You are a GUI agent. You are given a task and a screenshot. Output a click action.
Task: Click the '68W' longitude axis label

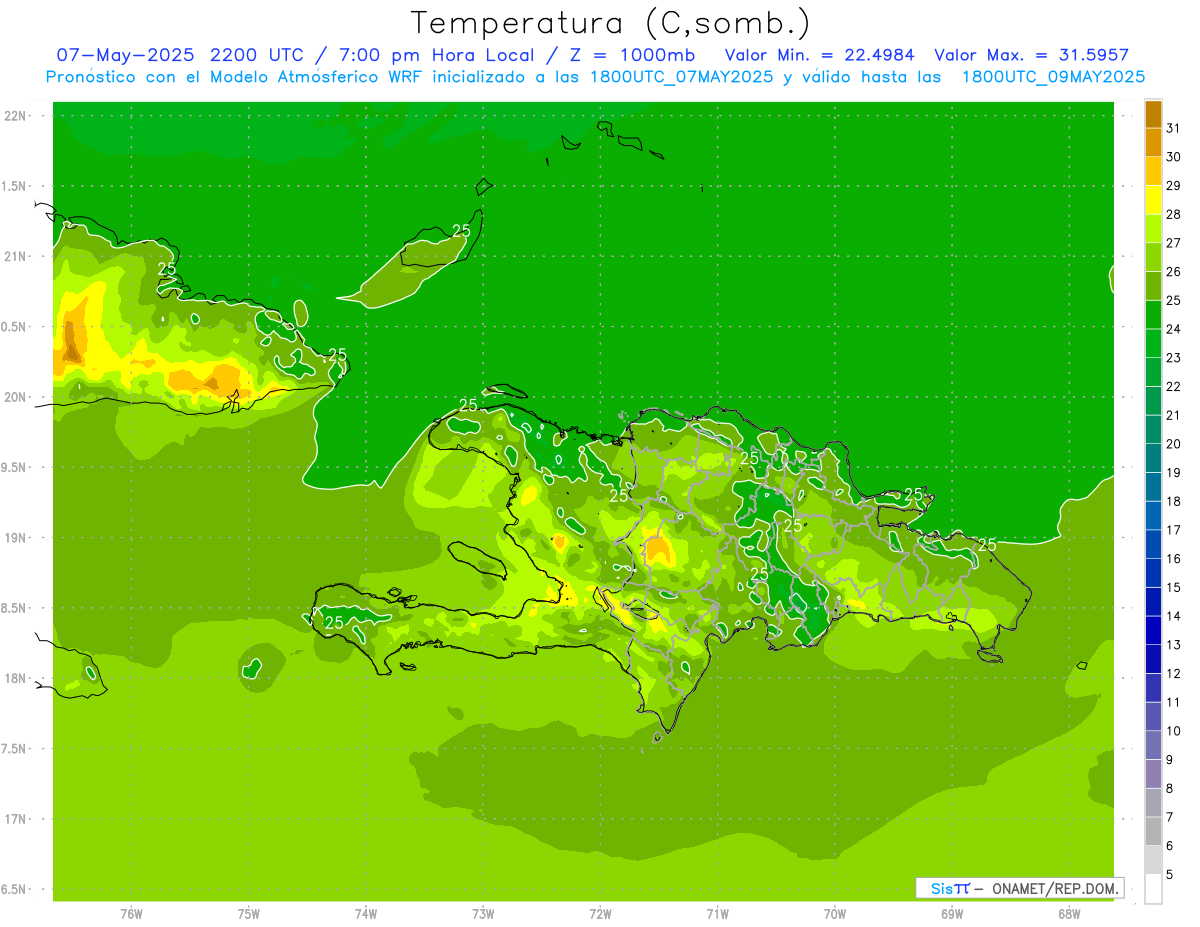click(1069, 913)
